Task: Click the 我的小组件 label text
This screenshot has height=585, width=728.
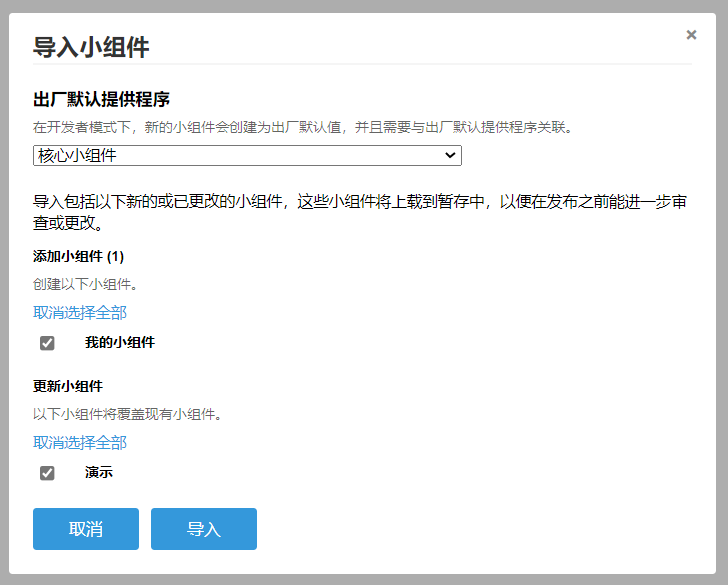Action: pos(120,343)
